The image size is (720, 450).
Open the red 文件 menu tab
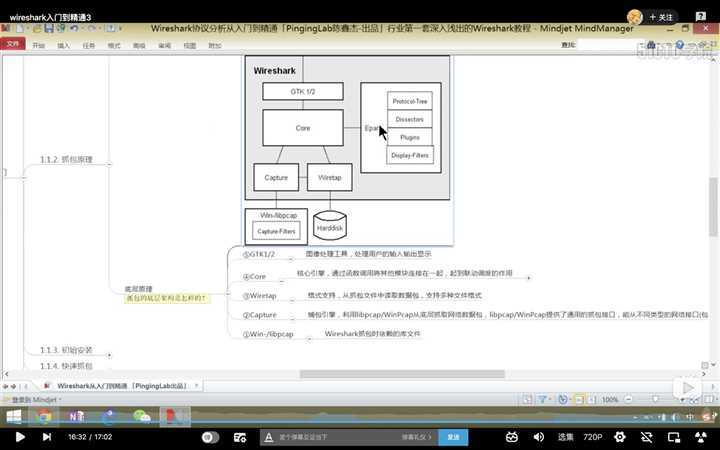13,44
